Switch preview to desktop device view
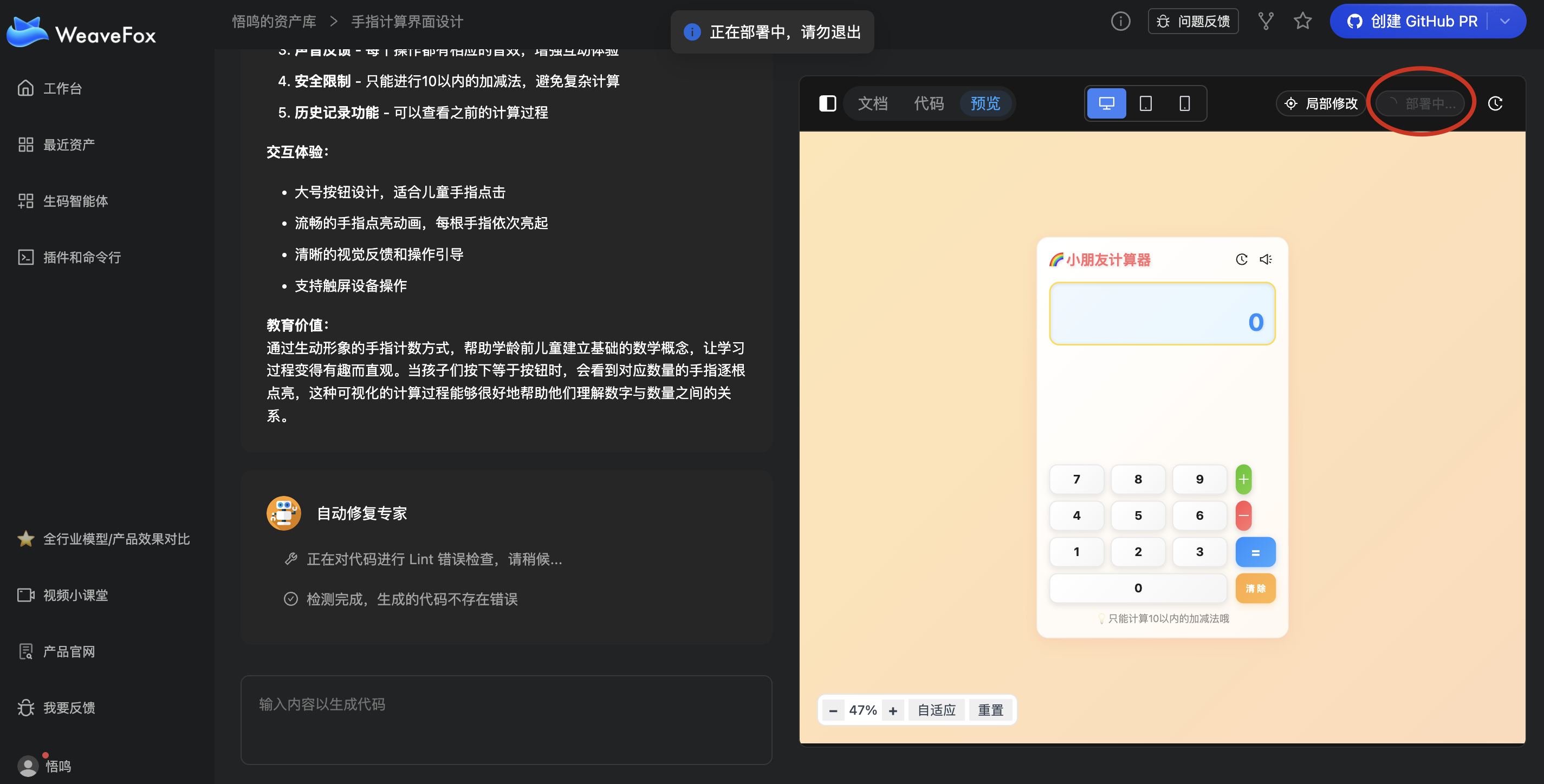 (x=1106, y=103)
